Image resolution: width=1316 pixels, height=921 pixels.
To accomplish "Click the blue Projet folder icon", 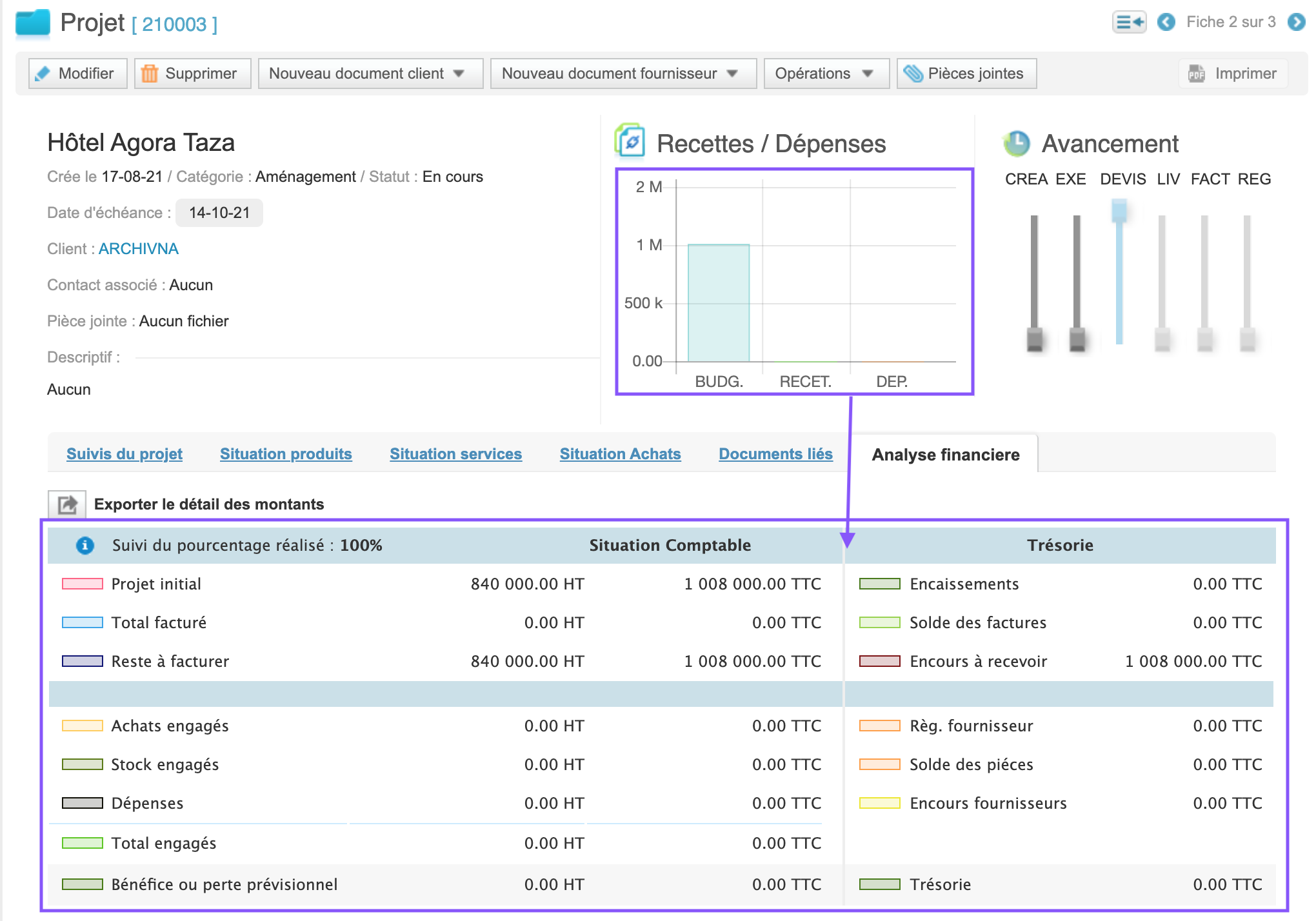I will click(x=33, y=23).
